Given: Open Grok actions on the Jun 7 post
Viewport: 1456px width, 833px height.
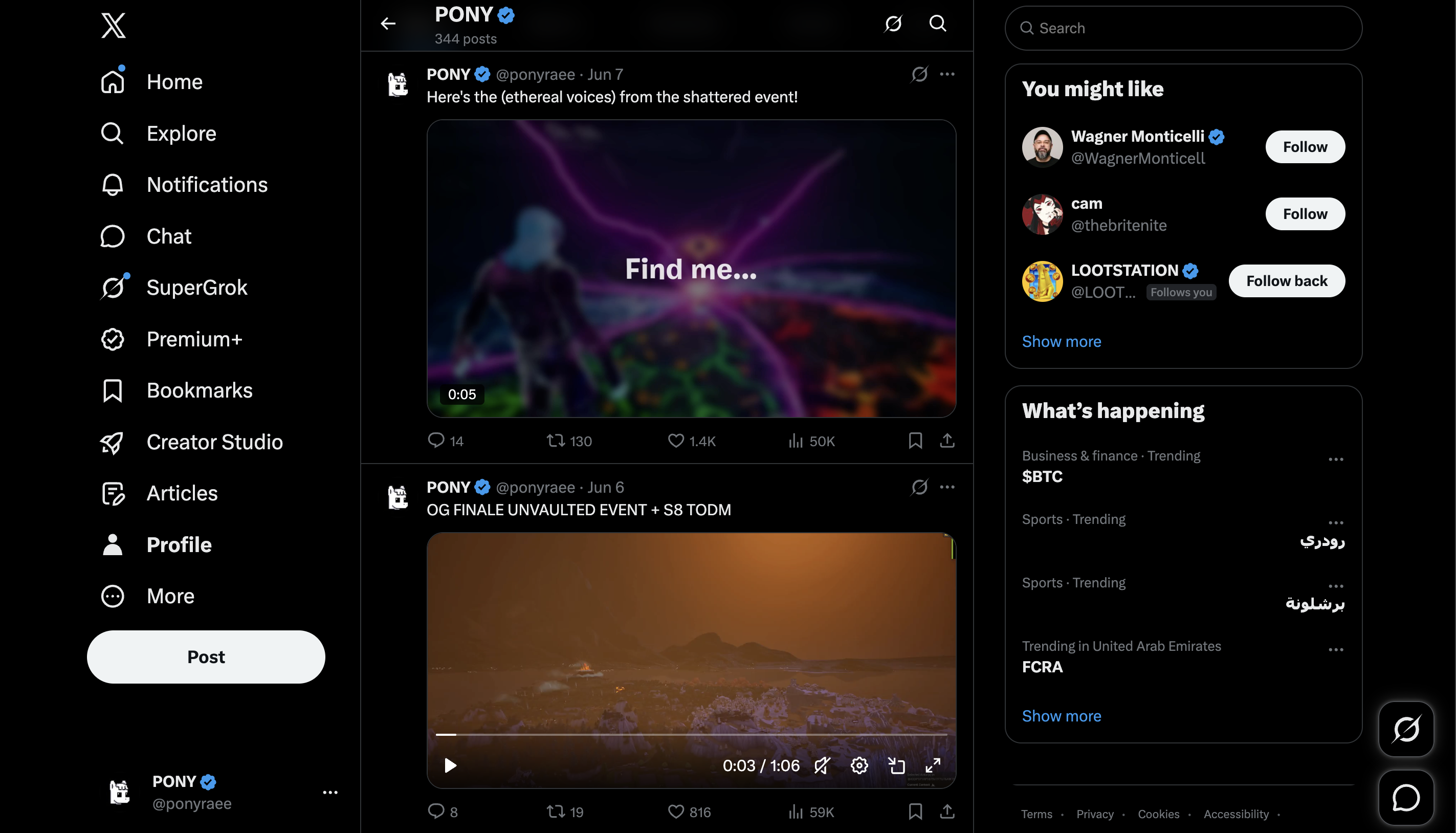Looking at the screenshot, I should (x=919, y=74).
